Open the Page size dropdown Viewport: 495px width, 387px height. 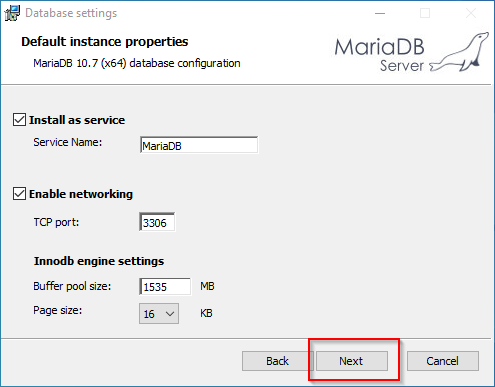click(159, 313)
